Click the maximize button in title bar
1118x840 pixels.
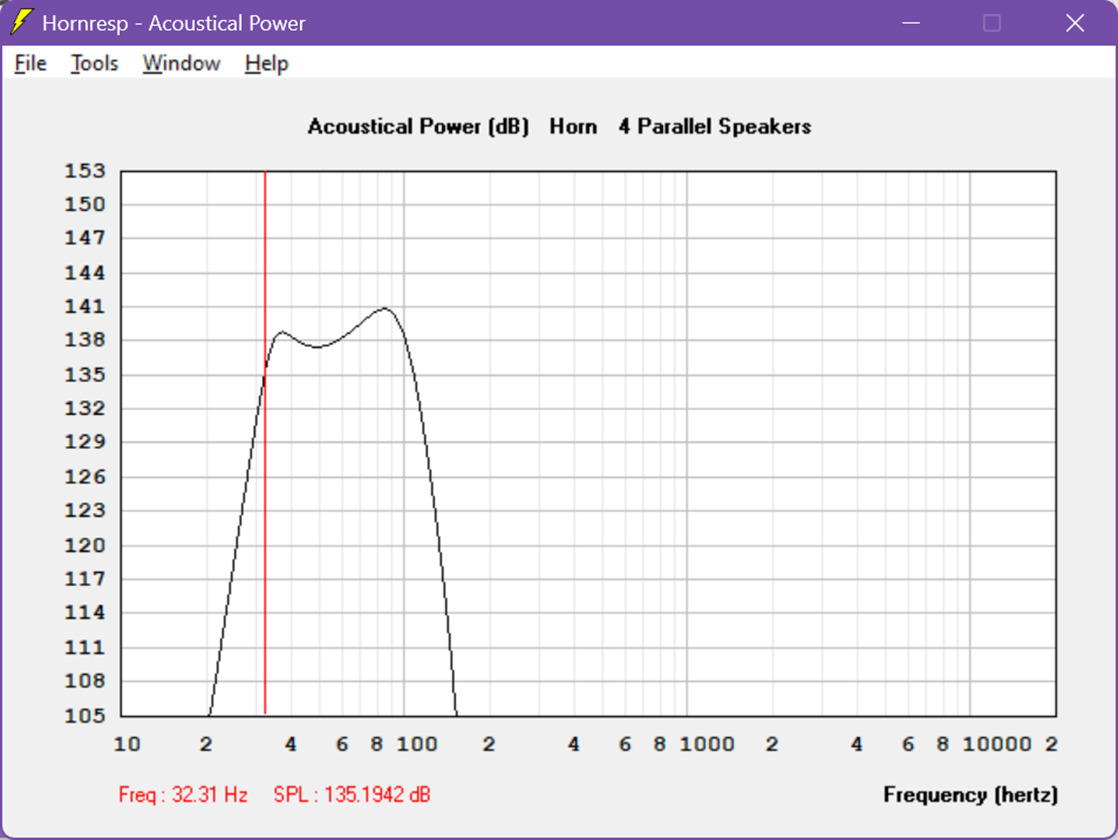point(992,23)
